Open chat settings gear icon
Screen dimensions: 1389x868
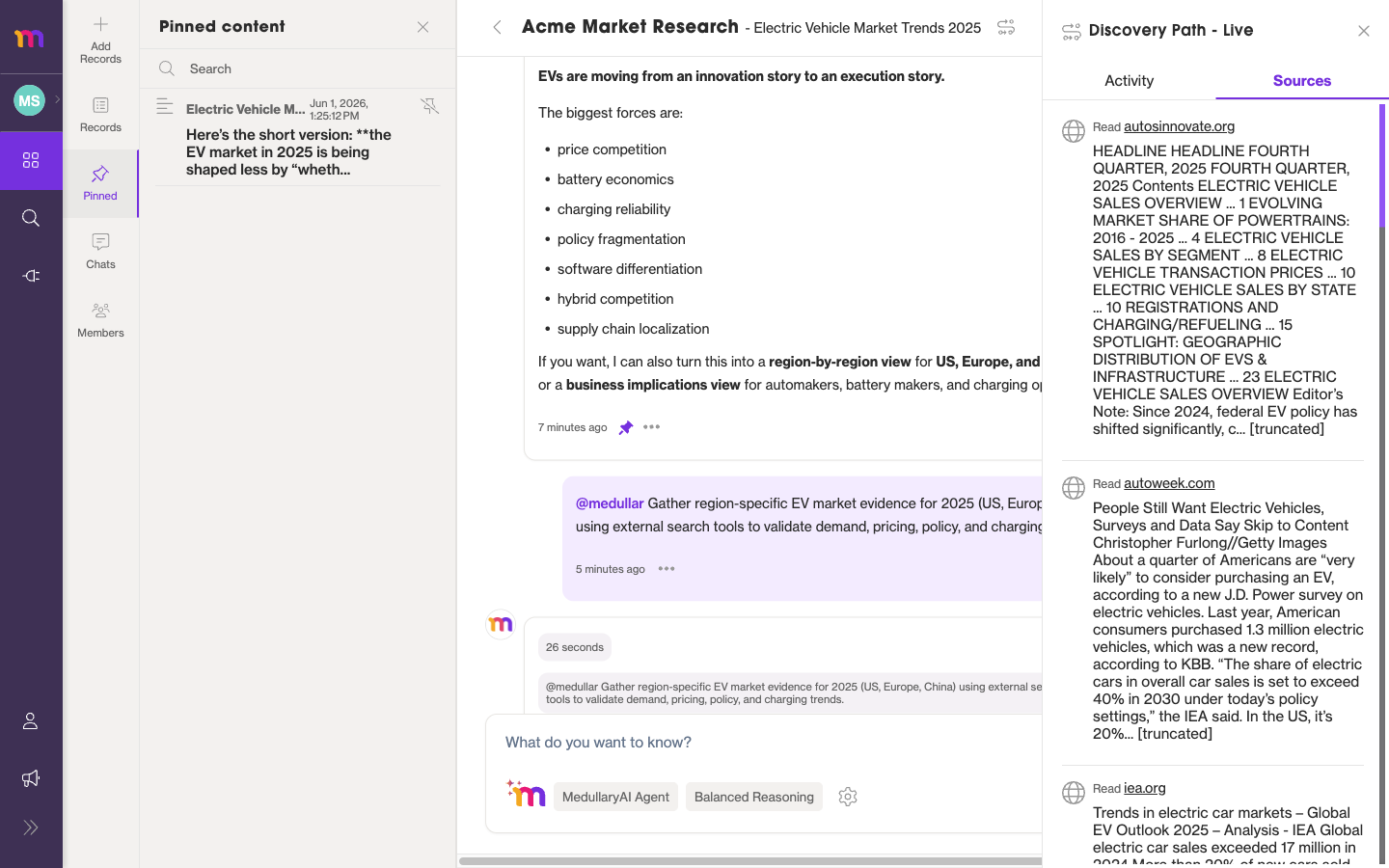tap(848, 797)
